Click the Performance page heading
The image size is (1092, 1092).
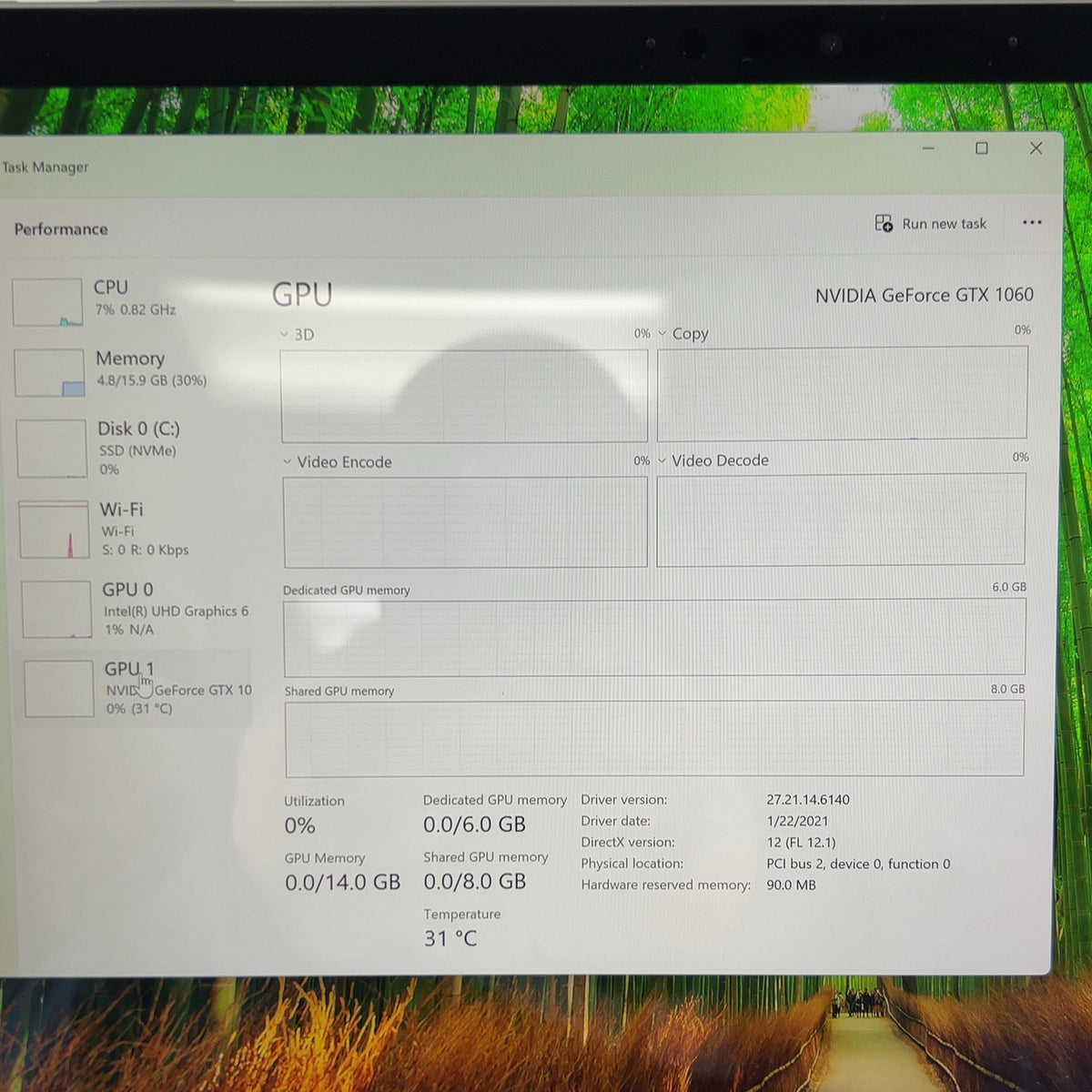click(61, 229)
